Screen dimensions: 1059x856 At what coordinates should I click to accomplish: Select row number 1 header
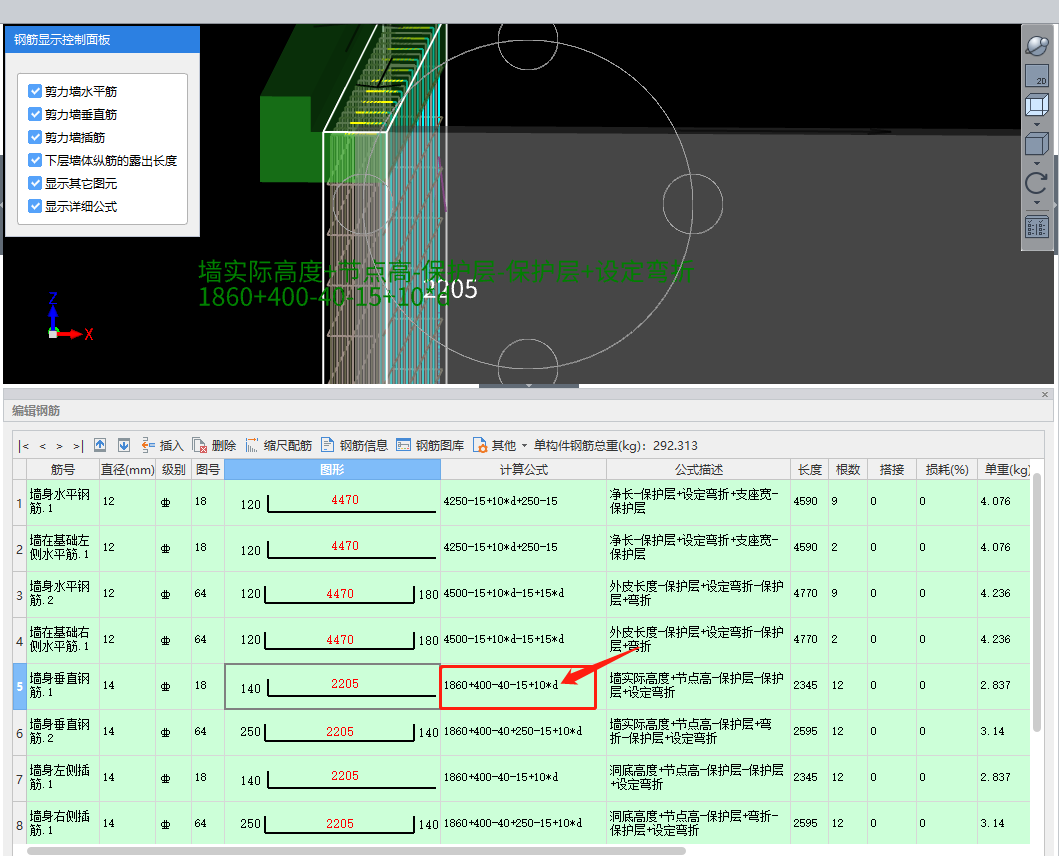coord(20,503)
